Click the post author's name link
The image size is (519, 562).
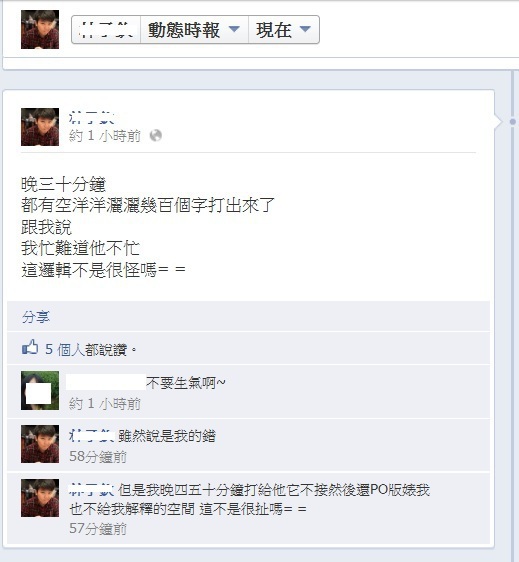coord(92,117)
